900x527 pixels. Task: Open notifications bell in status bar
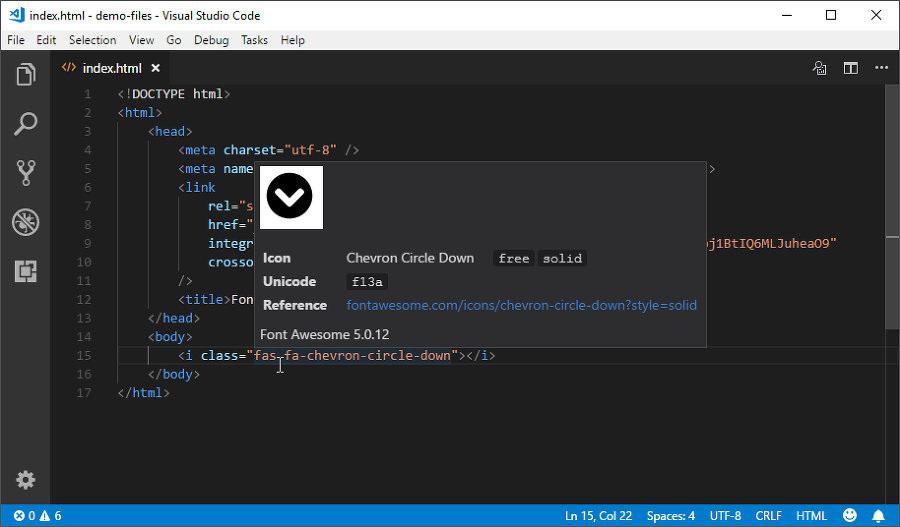coord(878,516)
